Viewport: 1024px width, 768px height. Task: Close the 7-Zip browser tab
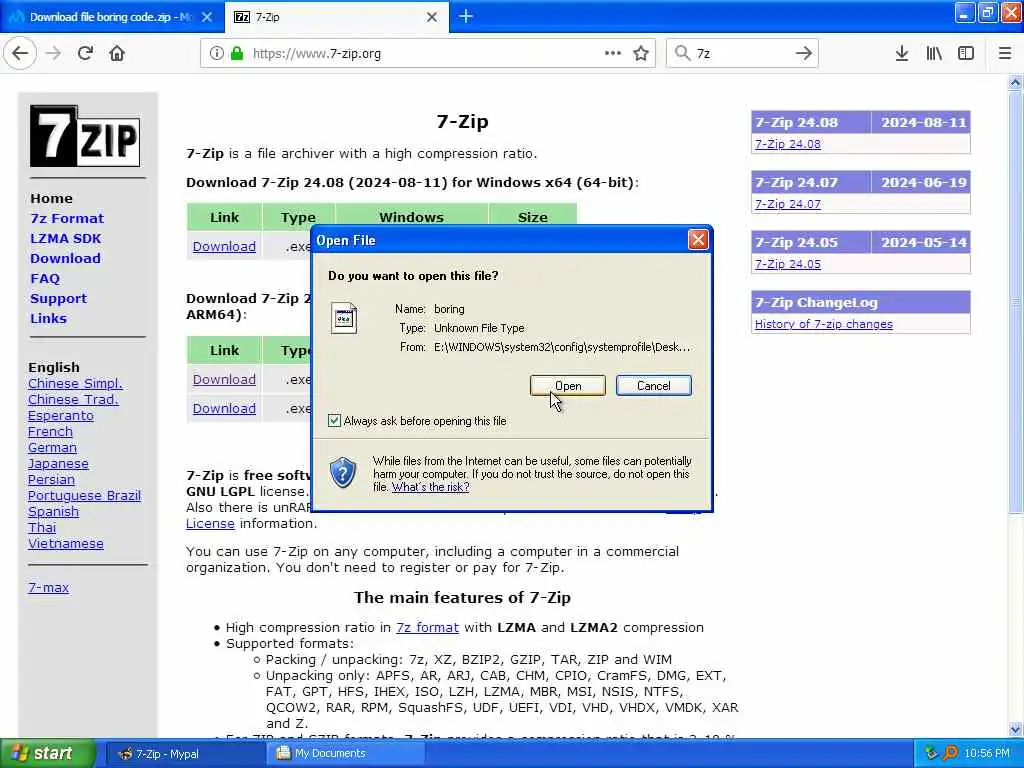pyautogui.click(x=432, y=17)
